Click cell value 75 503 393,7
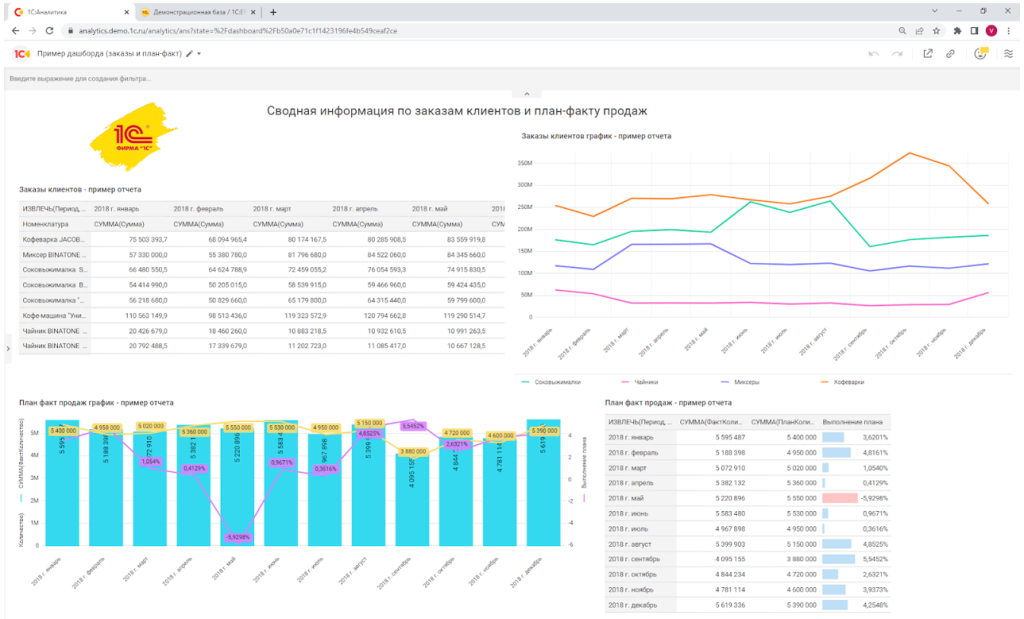 pyautogui.click(x=148, y=240)
